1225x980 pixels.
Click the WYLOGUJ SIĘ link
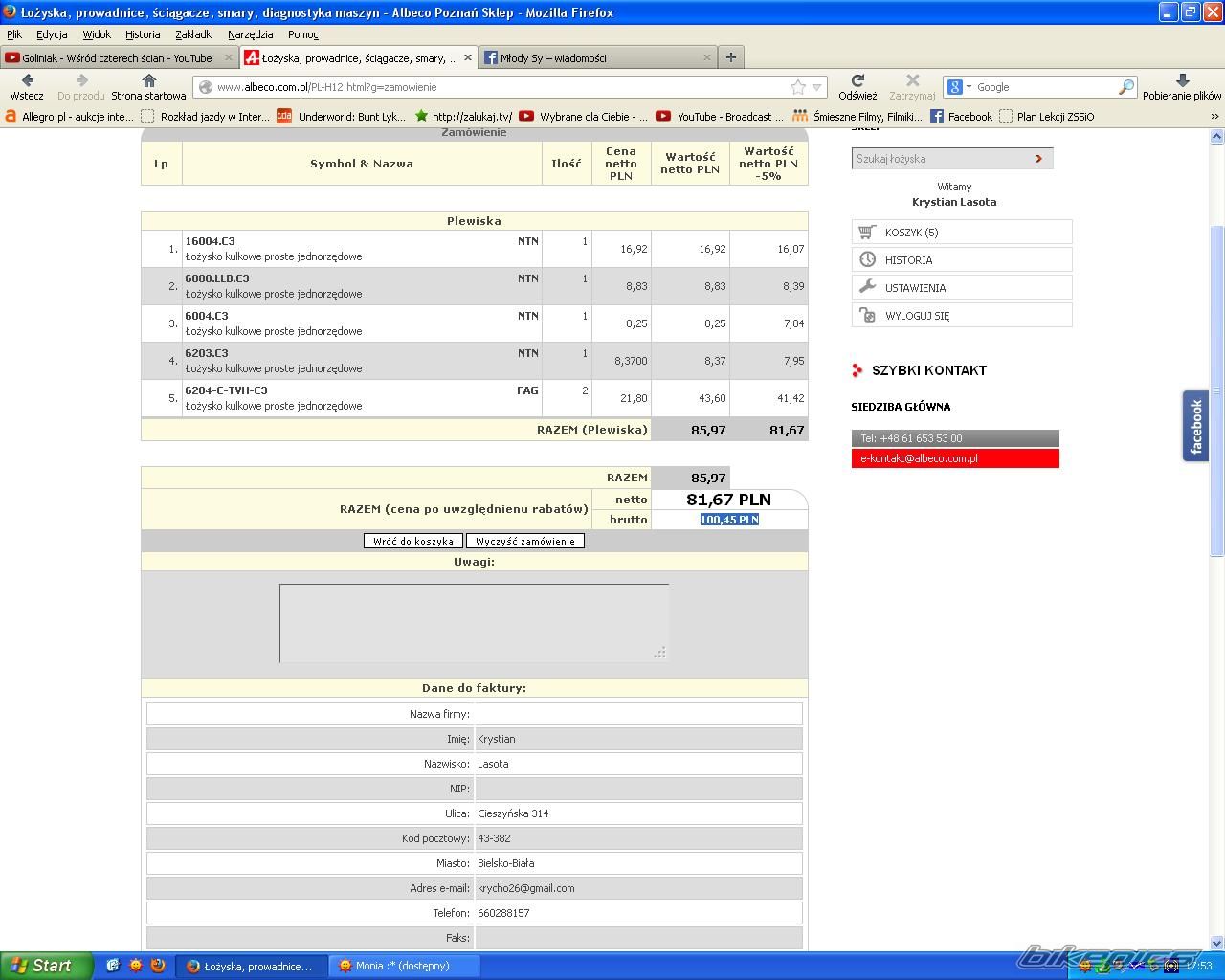point(917,316)
